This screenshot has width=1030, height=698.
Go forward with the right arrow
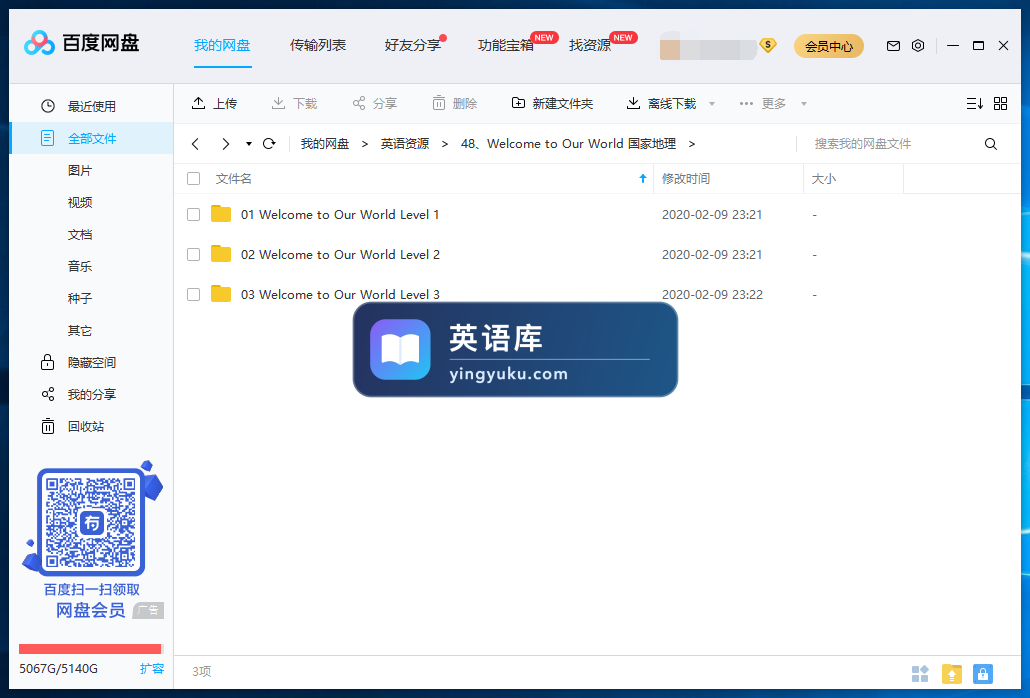click(225, 144)
